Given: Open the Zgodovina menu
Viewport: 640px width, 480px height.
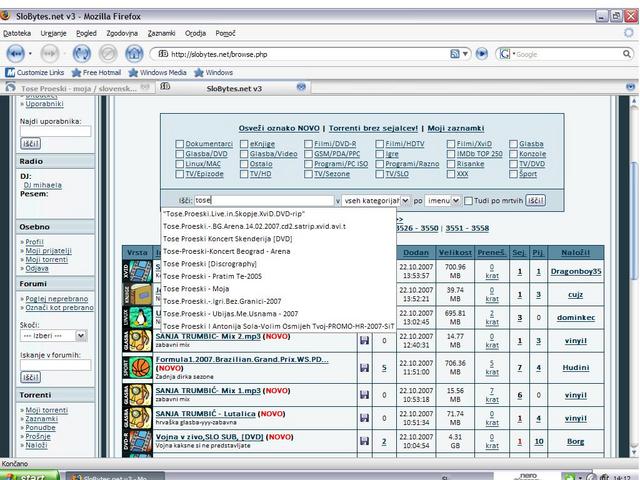Looking at the screenshot, I should point(122,33).
